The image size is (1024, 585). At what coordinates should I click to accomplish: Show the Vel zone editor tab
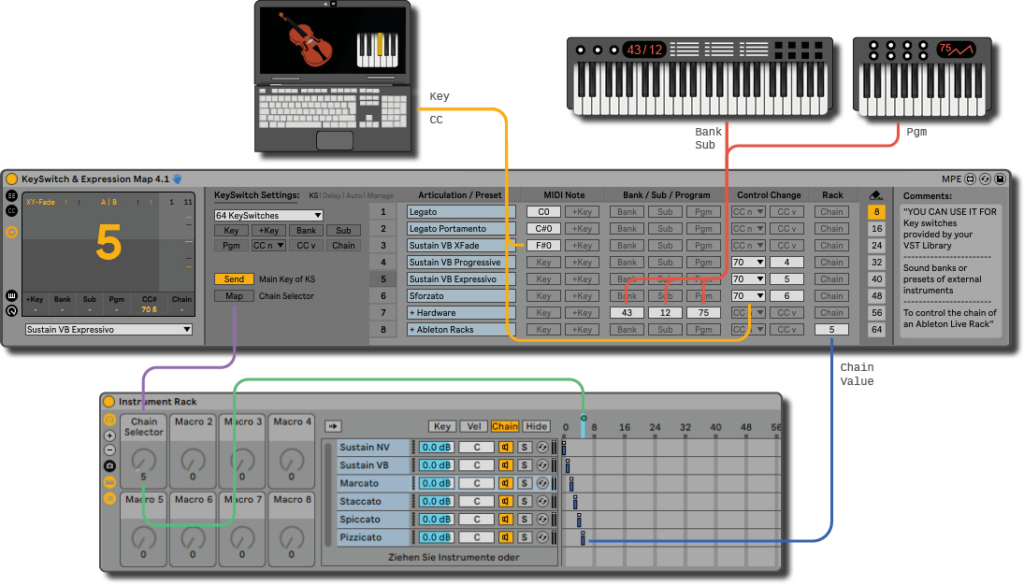coord(473,426)
